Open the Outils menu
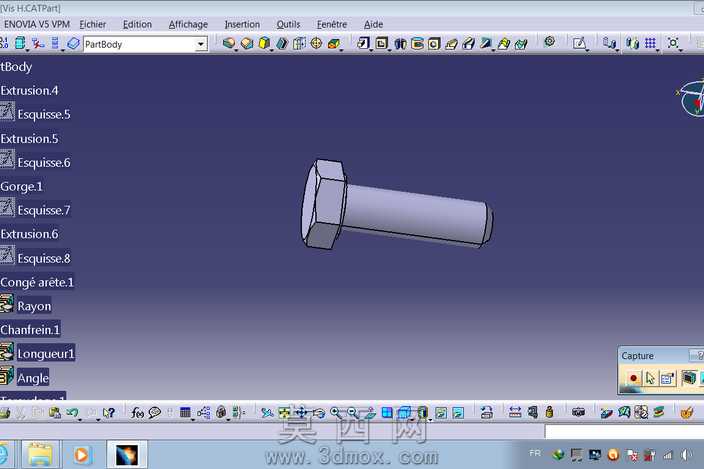Viewport: 704px width, 469px height. point(288,24)
